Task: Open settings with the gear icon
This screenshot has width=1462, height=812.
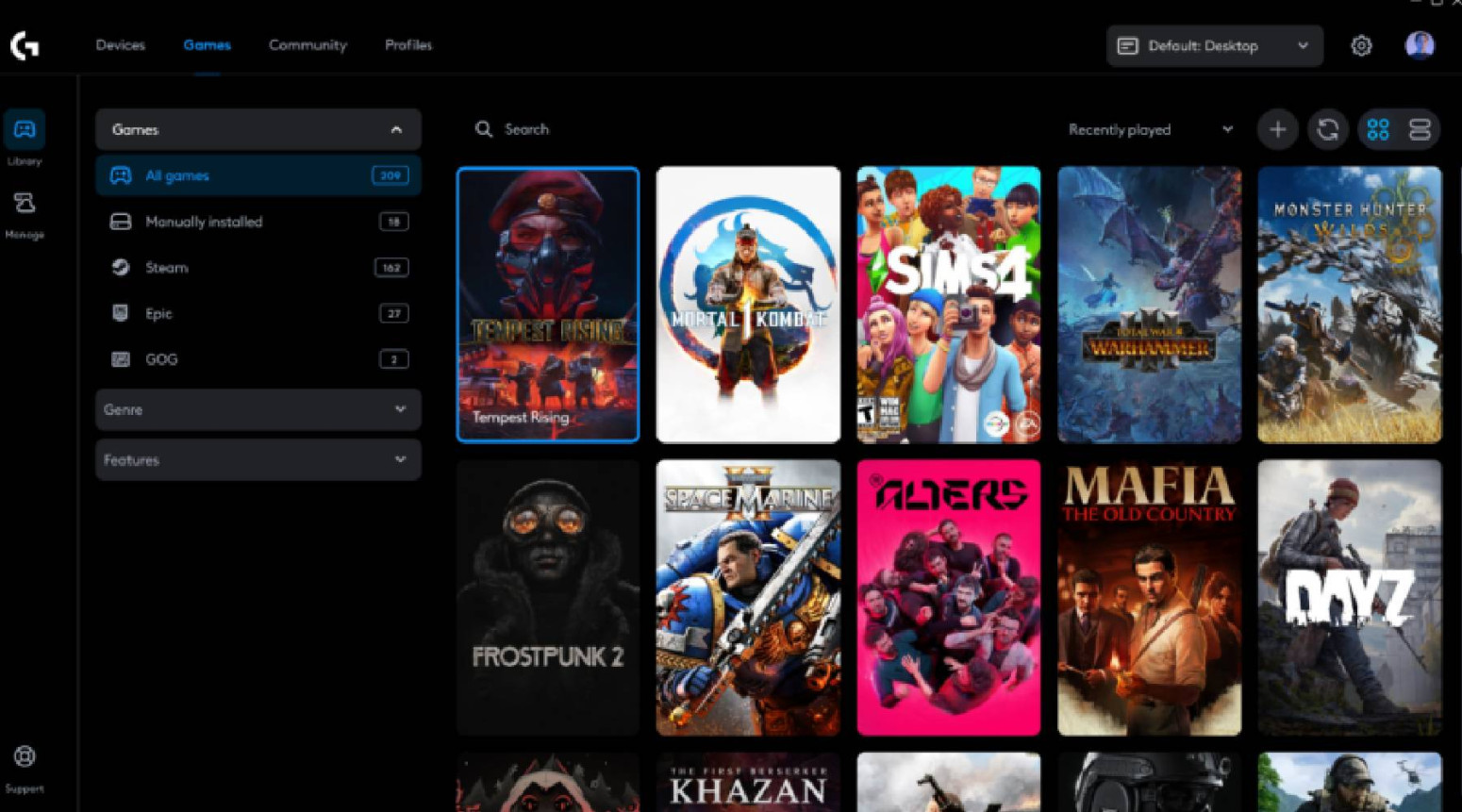Action: tap(1361, 45)
